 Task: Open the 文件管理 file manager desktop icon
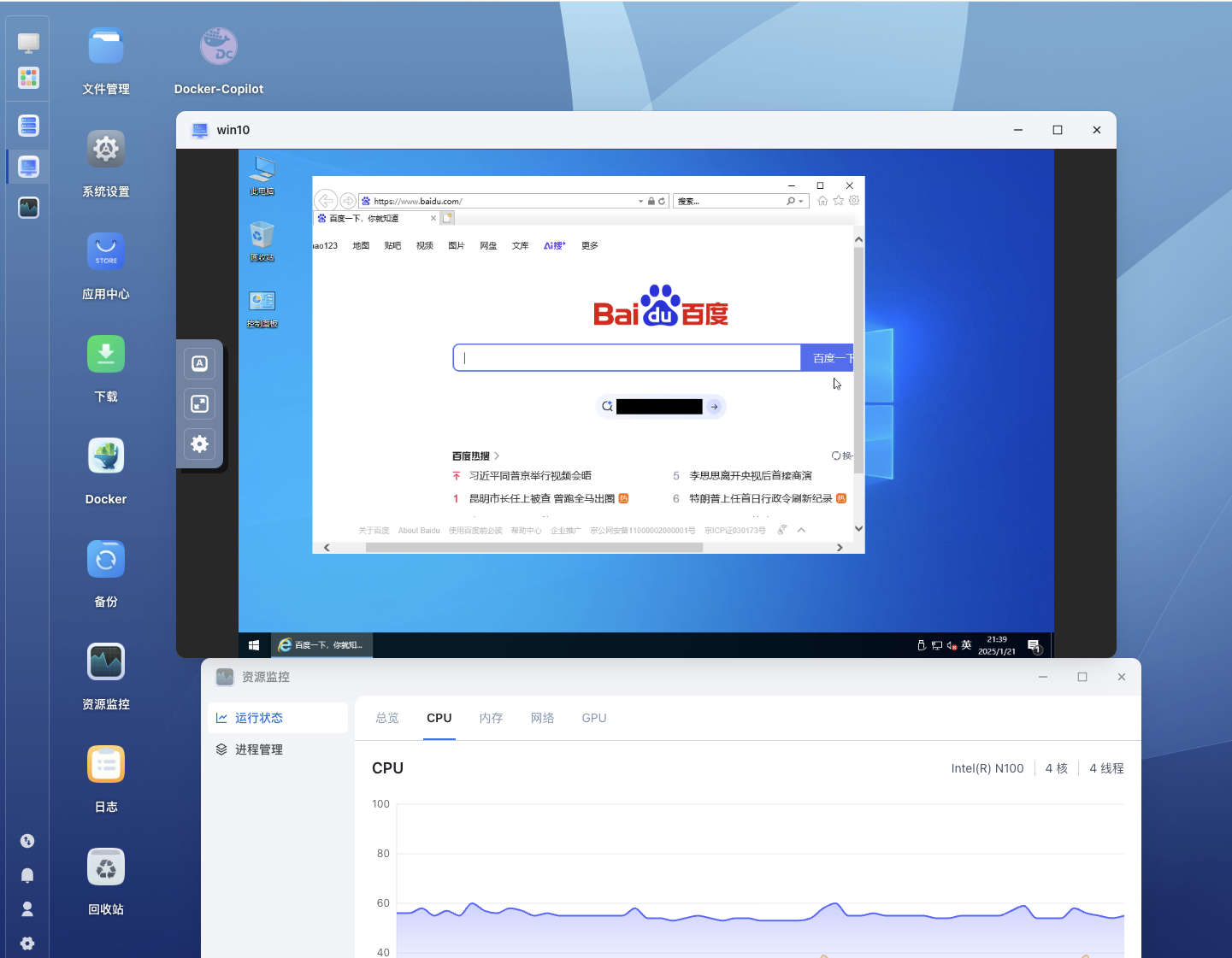click(106, 46)
